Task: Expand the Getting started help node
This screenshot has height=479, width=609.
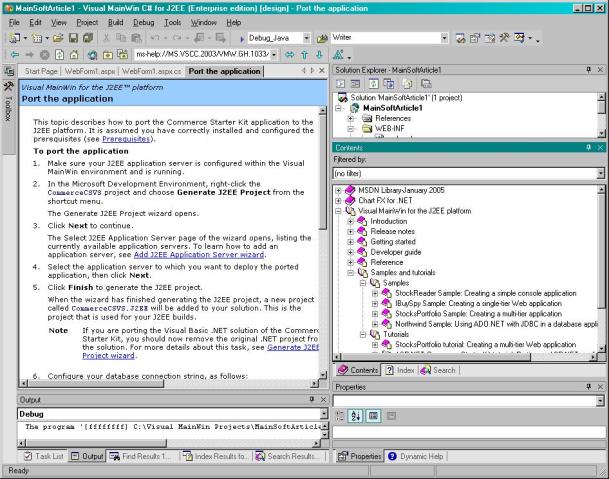Action: [x=351, y=242]
